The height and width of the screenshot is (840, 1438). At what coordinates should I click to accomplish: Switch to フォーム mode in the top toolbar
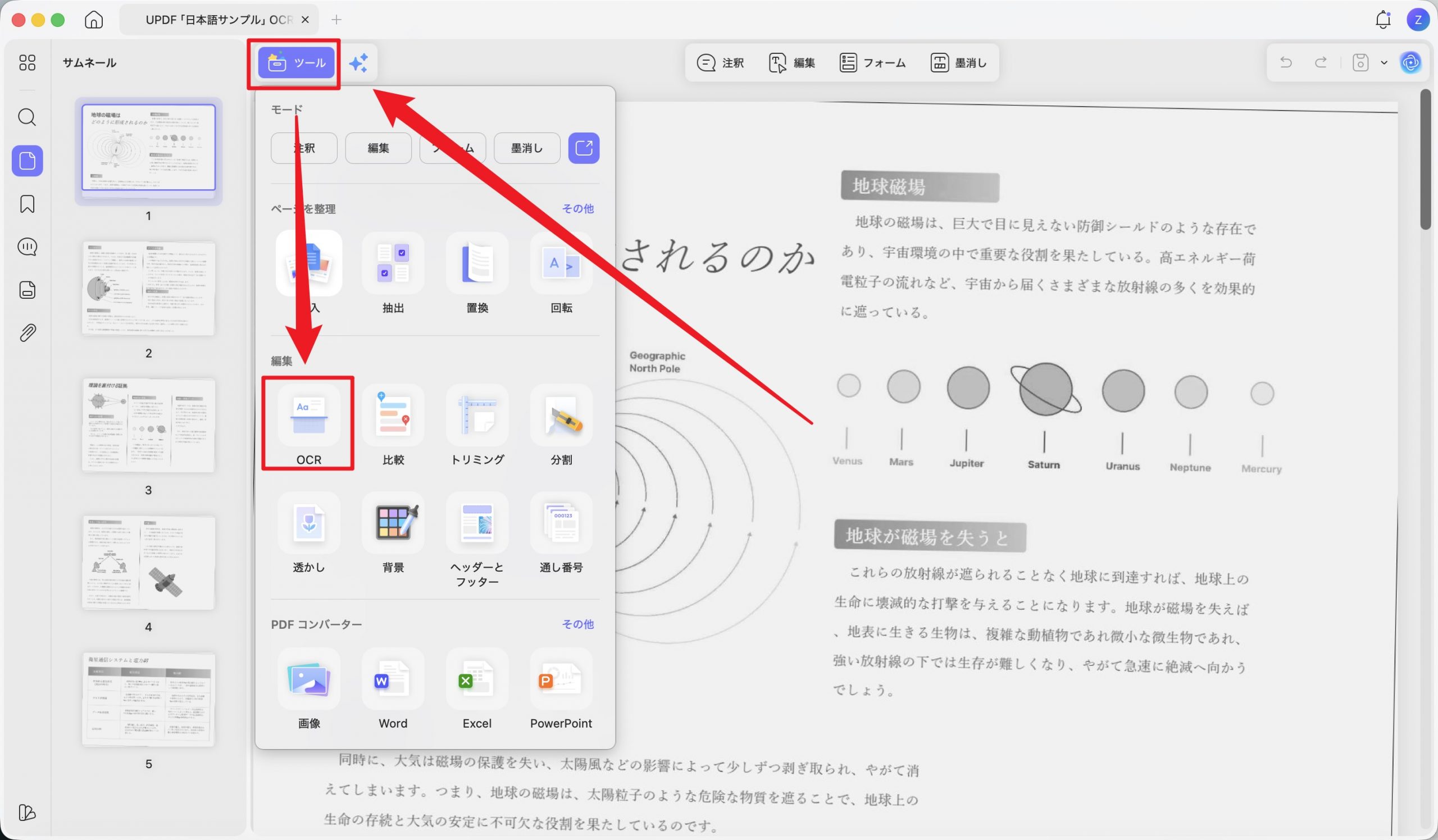coord(872,63)
